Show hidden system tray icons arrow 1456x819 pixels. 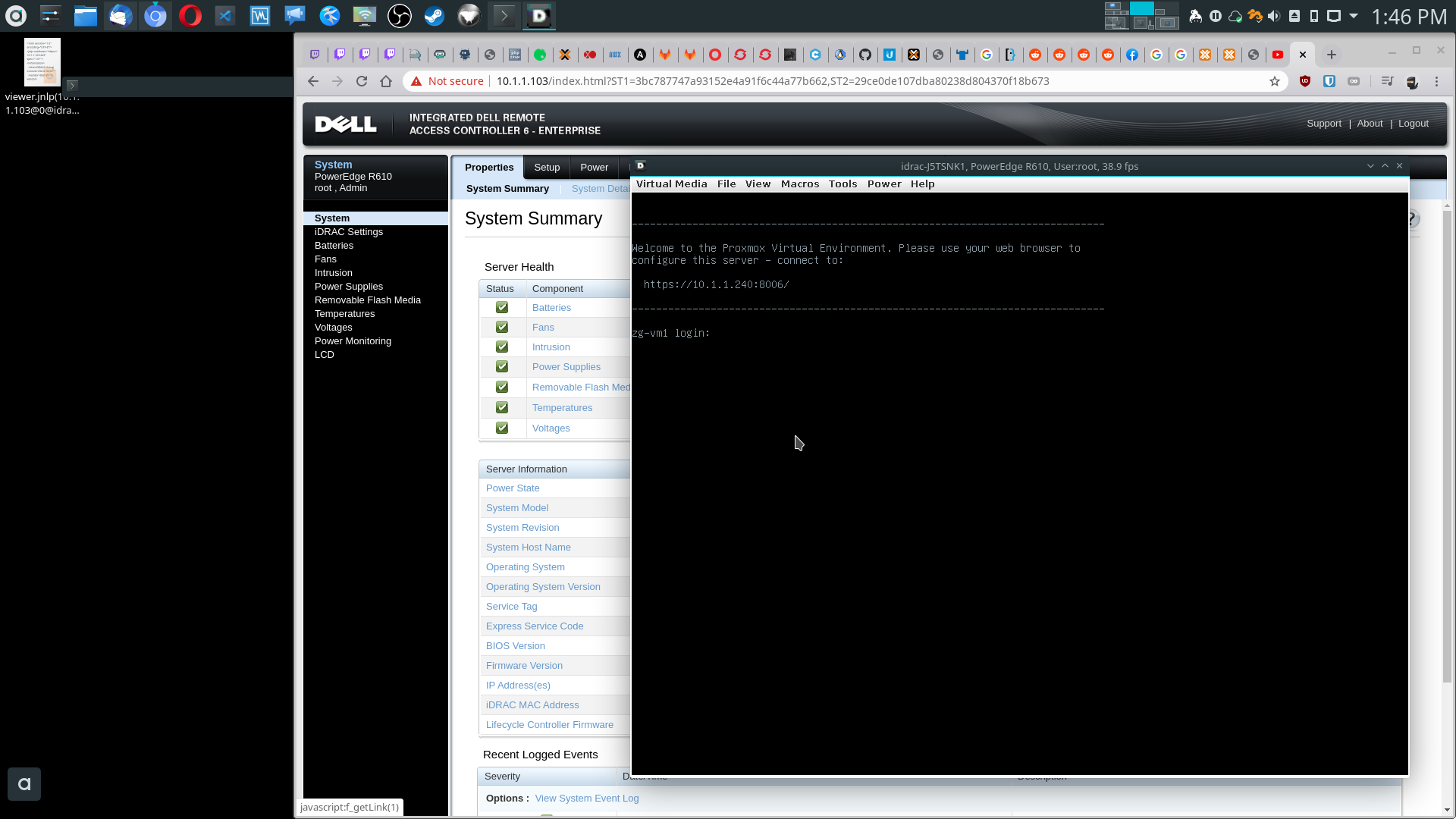point(1354,16)
